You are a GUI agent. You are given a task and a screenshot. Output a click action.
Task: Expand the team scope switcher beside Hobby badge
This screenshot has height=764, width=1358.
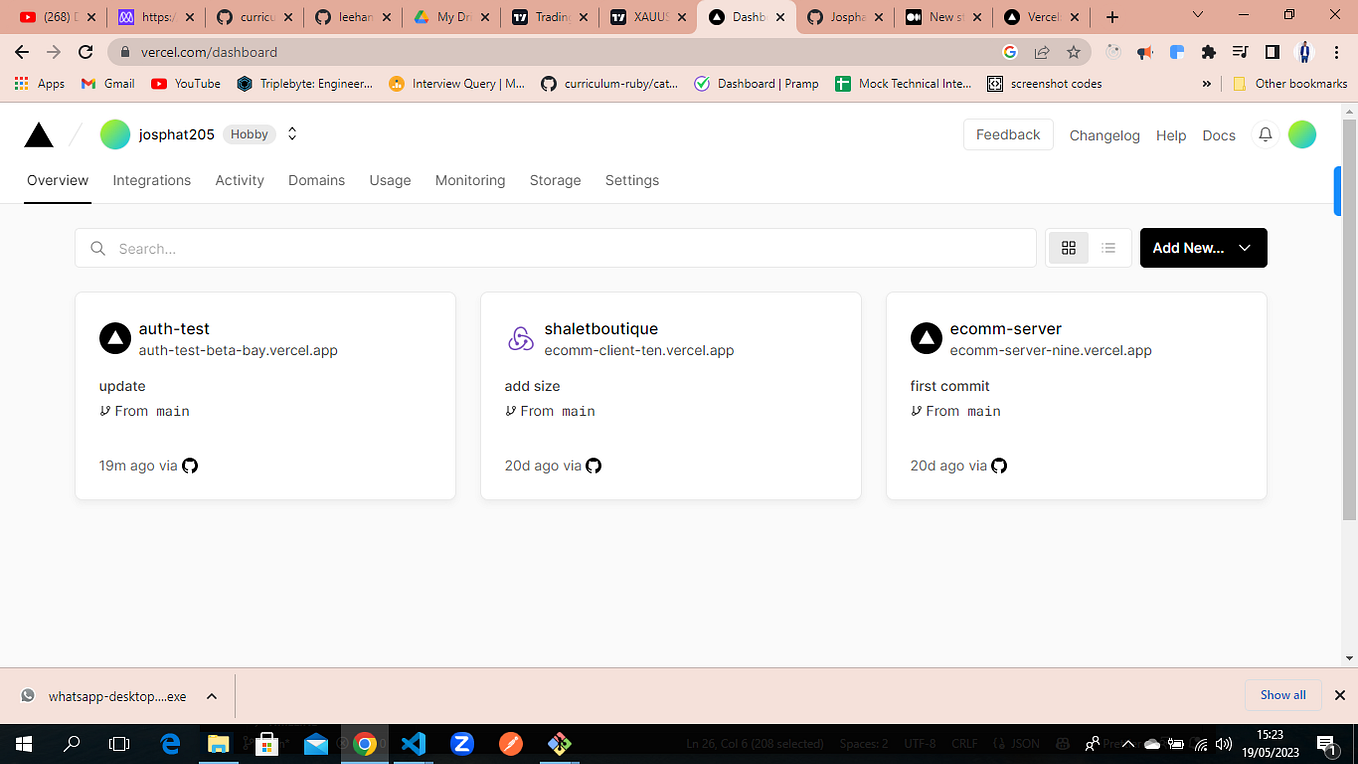291,133
